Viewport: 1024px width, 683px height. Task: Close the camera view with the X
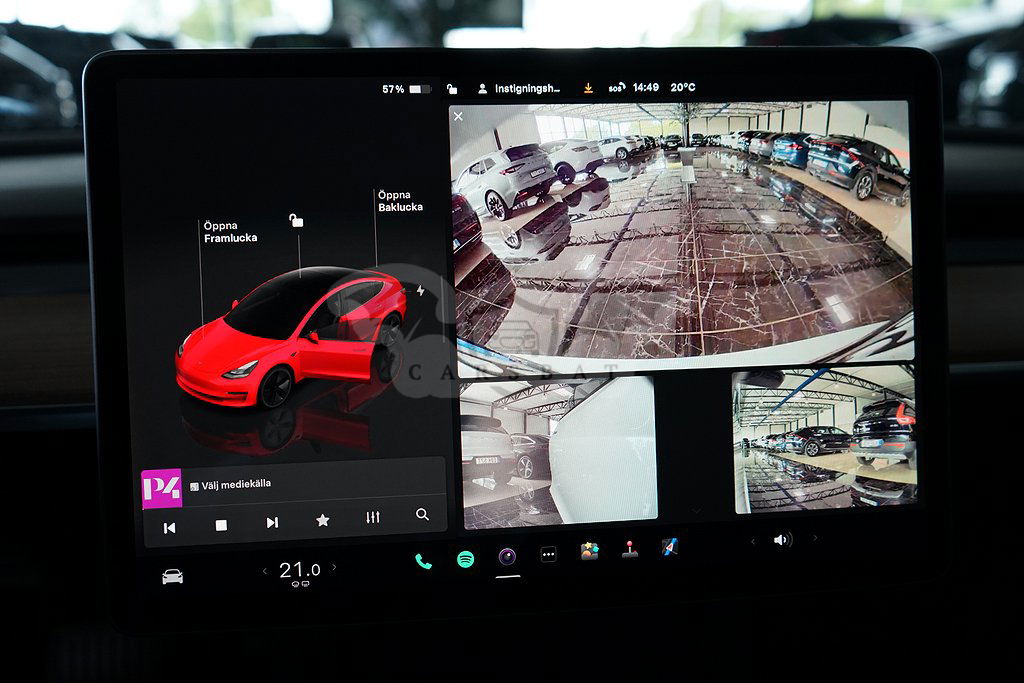(458, 117)
